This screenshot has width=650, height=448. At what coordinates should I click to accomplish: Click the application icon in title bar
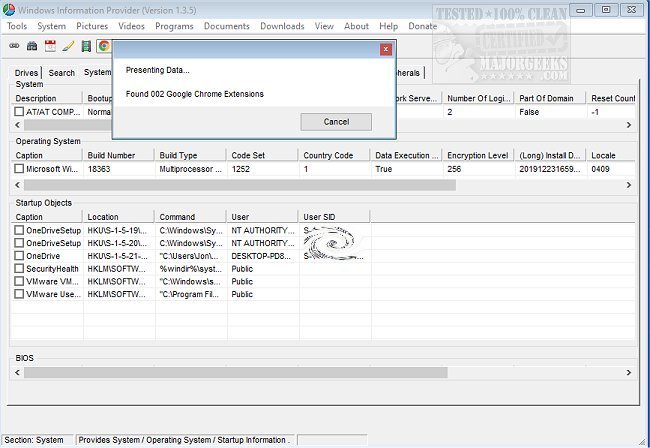pyautogui.click(x=10, y=9)
